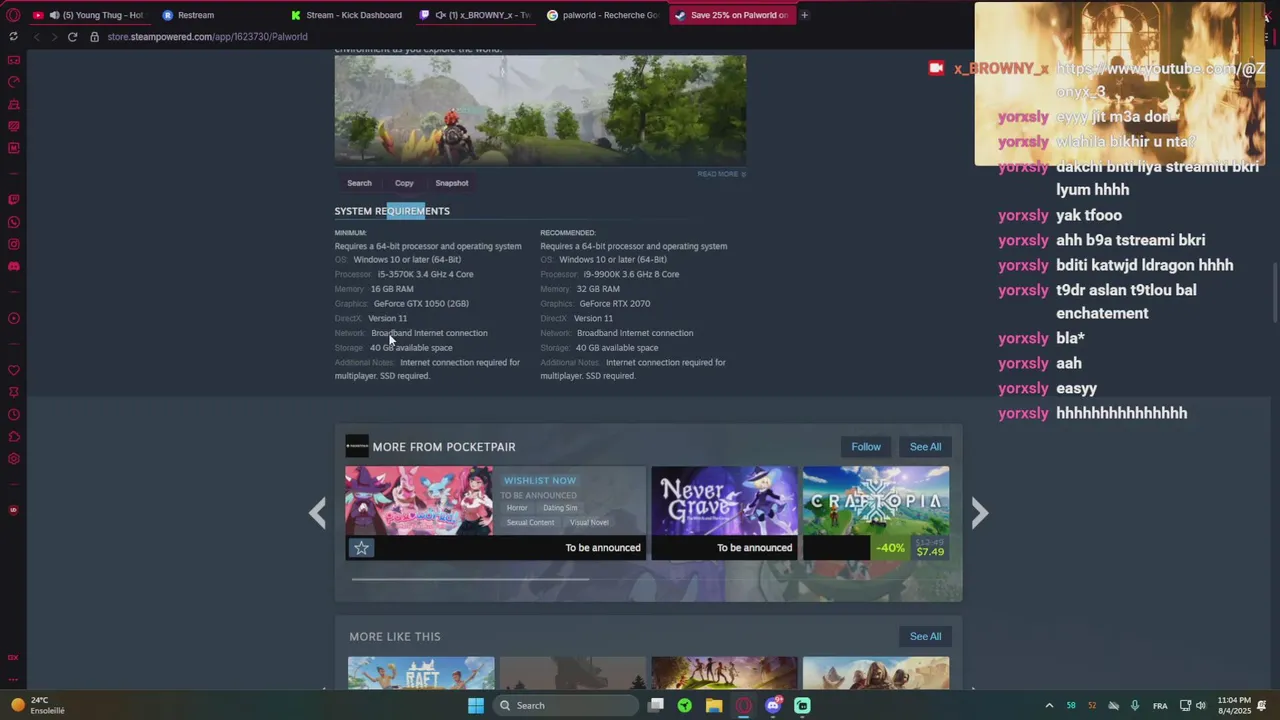Open the Opera menu logo icon
The image size is (1280, 720).
[13, 15]
